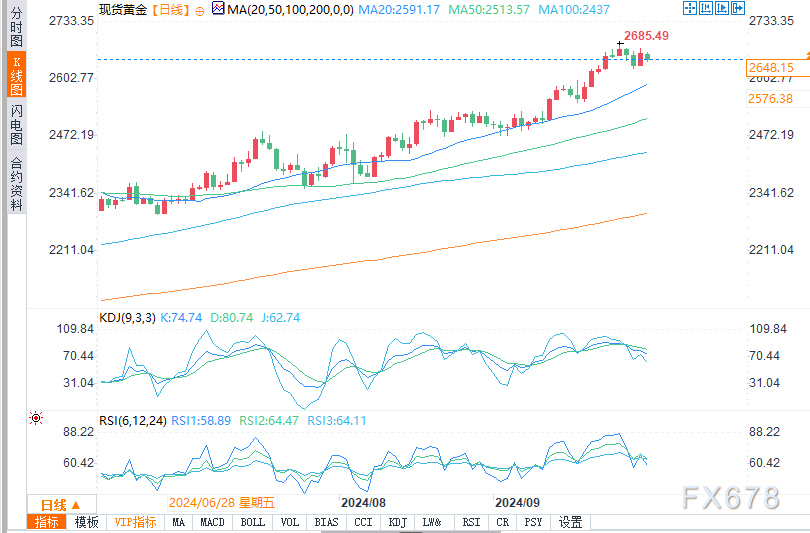This screenshot has height=533, width=810.
Task: Open the 合约资料 side panel
Action: pyautogui.click(x=15, y=183)
